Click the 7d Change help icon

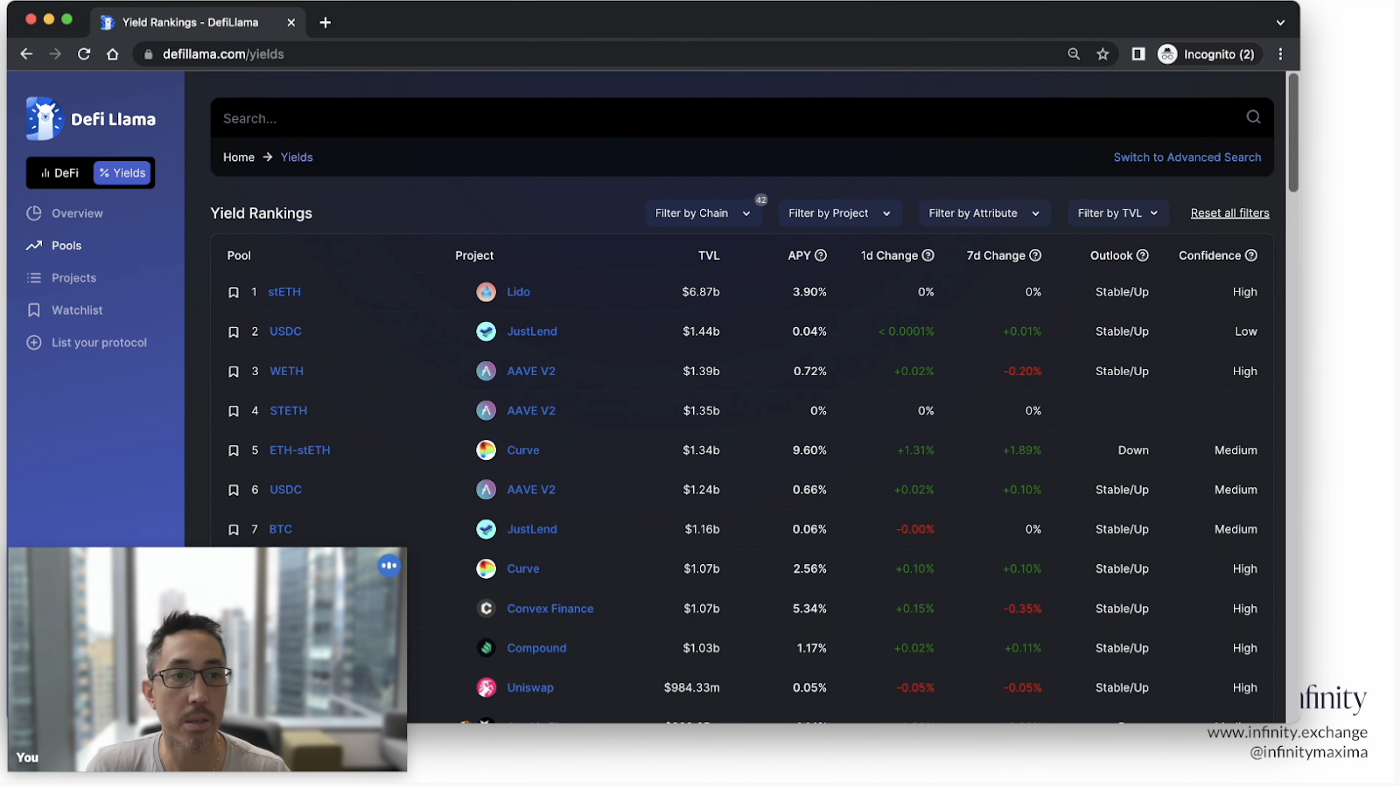[1035, 256]
